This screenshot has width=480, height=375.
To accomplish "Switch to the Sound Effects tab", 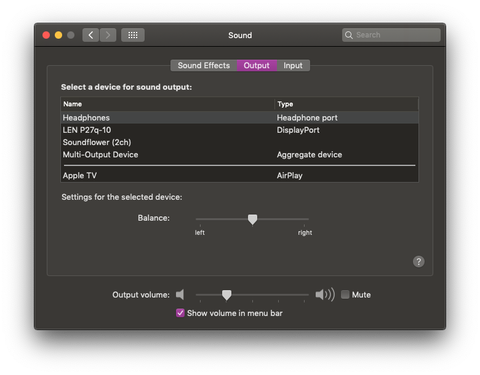I will 204,65.
